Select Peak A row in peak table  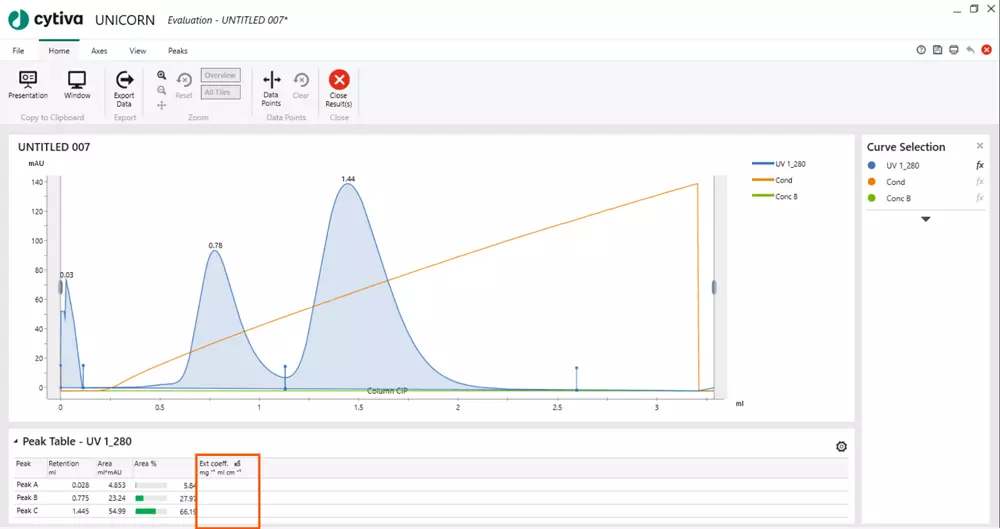(x=431, y=485)
